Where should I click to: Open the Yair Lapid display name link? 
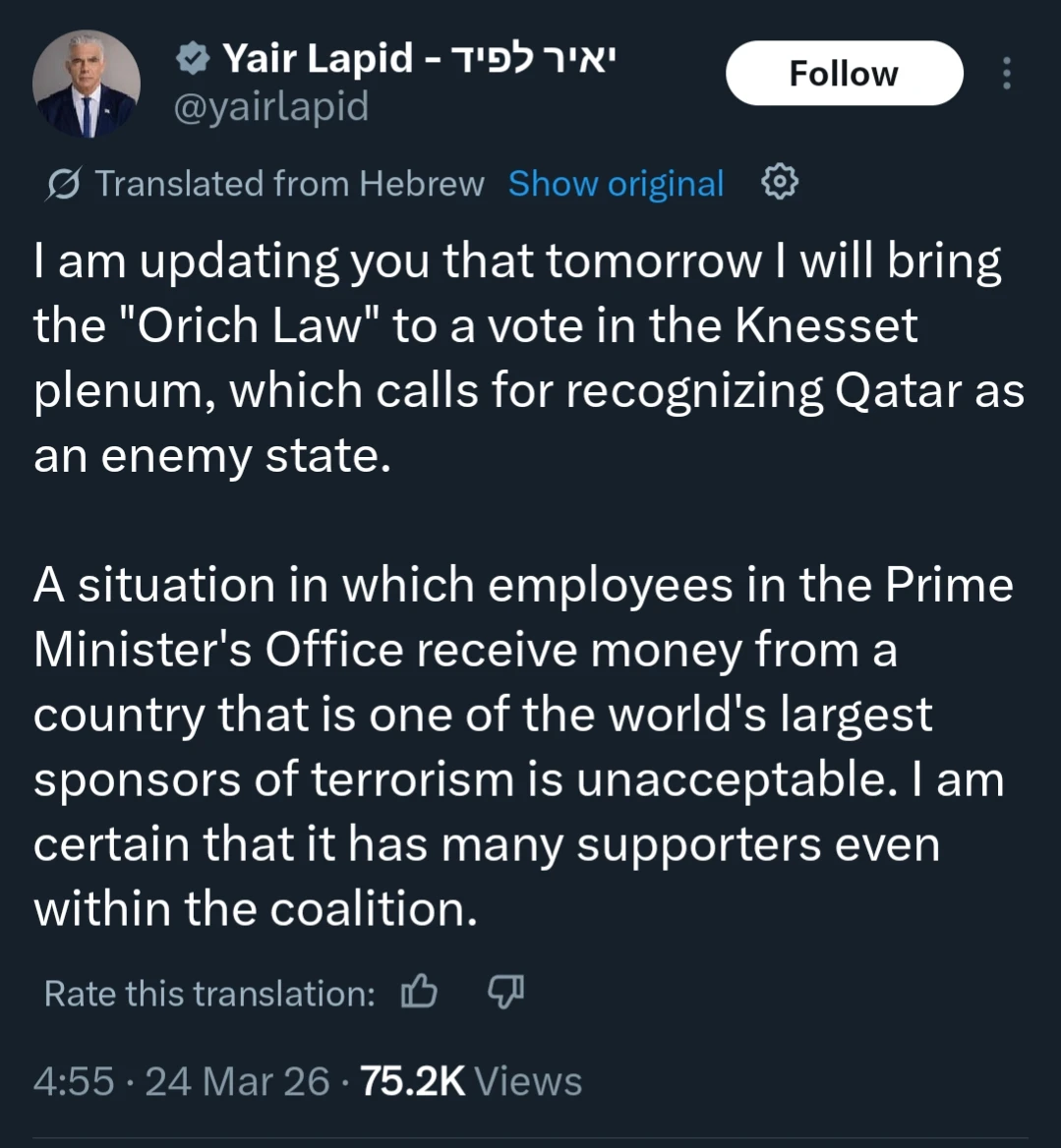click(317, 60)
